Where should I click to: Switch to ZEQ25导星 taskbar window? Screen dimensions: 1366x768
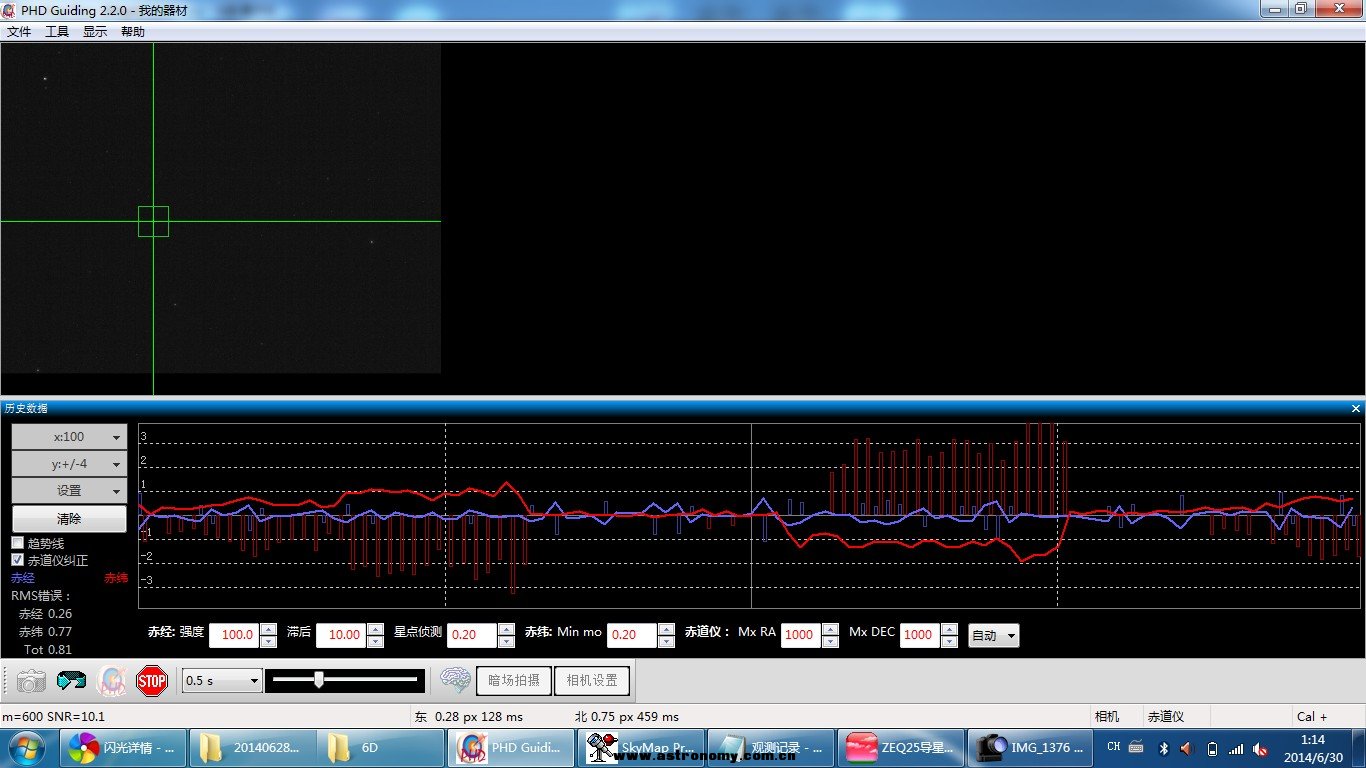pyautogui.click(x=899, y=748)
